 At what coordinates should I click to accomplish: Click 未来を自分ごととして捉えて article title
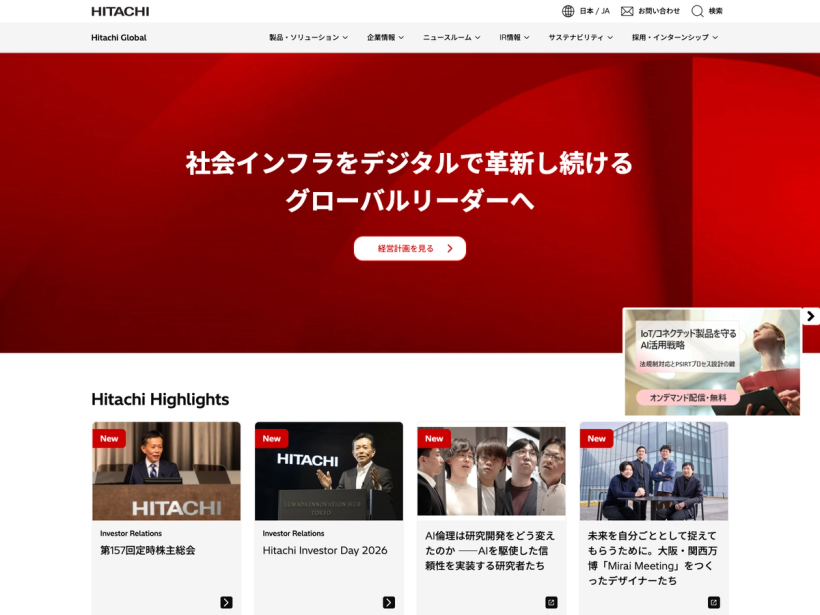tap(652, 558)
